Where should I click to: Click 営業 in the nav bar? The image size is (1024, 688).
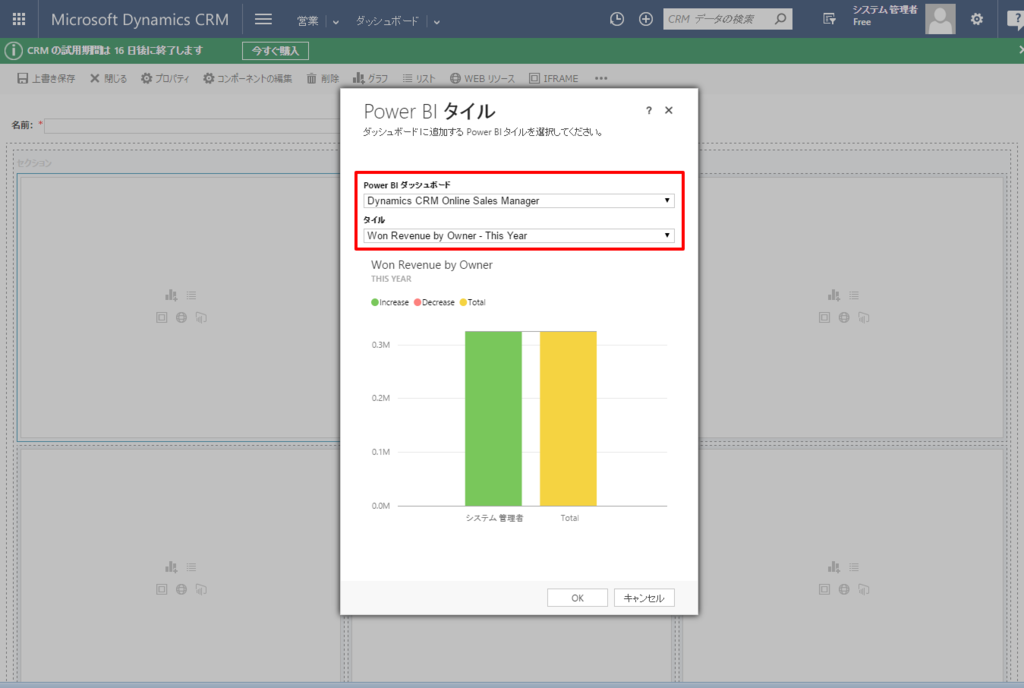click(308, 21)
